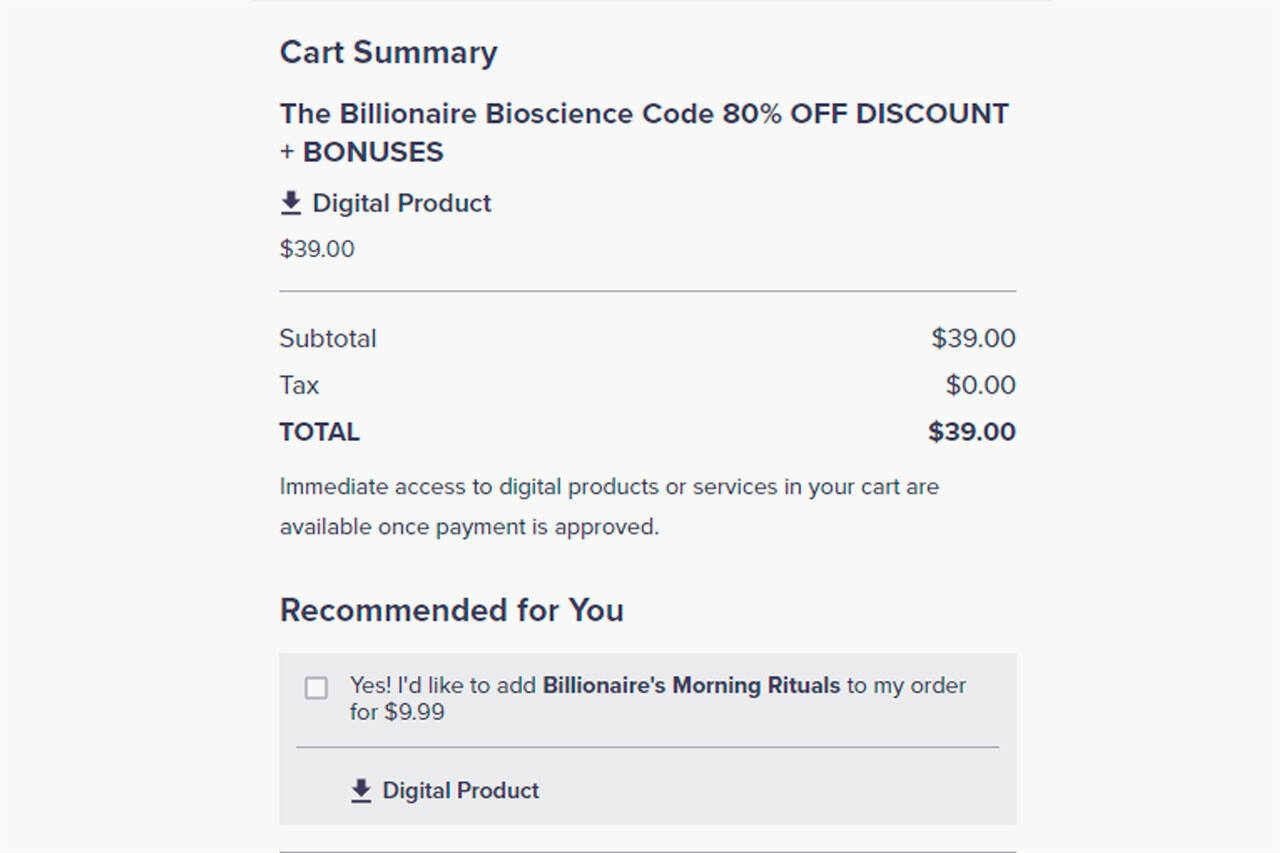Tick the Billionaire's Morning Rituals add-on checkbox
Viewport: 1280px width, 853px height.
pyautogui.click(x=316, y=688)
